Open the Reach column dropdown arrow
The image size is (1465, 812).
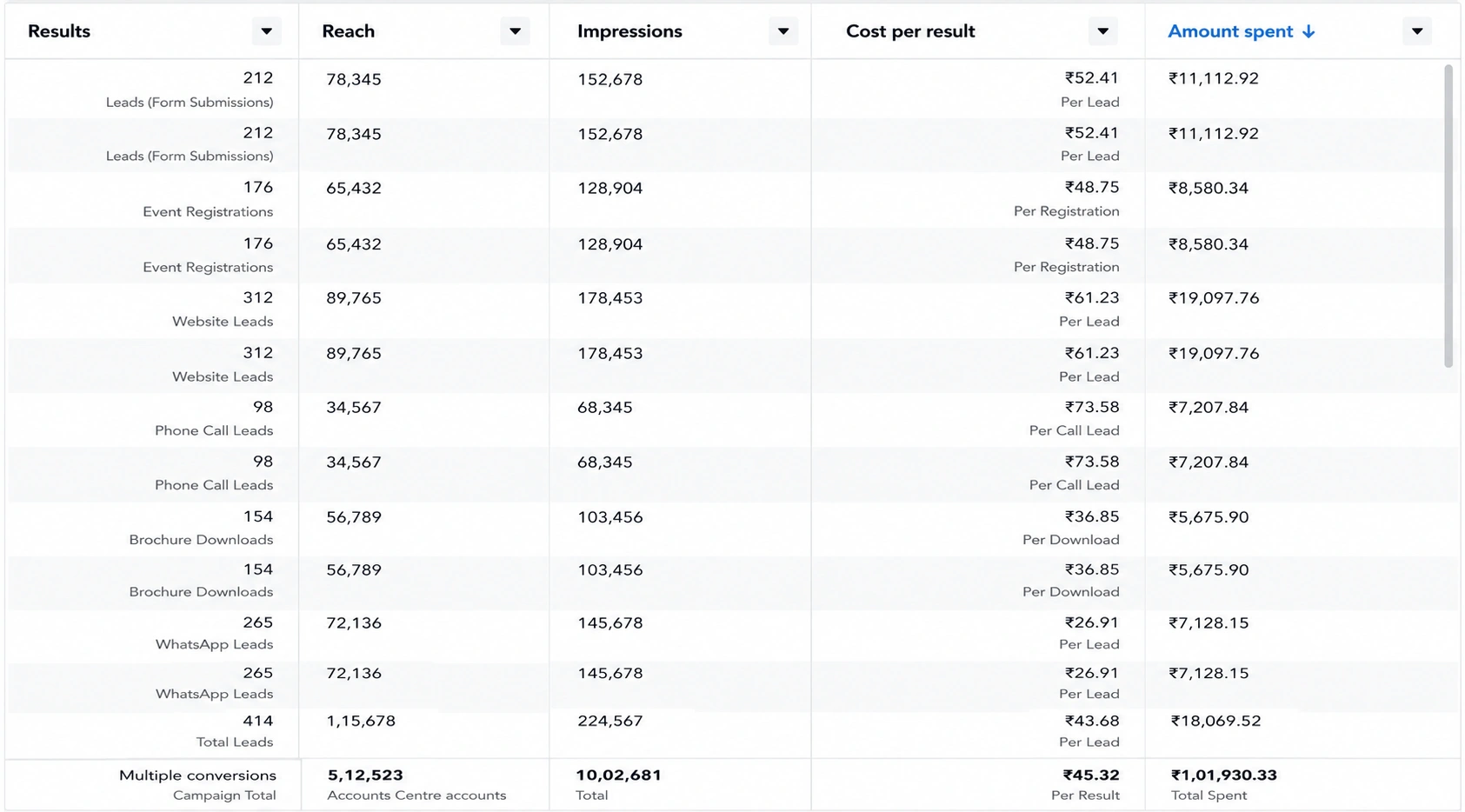point(516,31)
